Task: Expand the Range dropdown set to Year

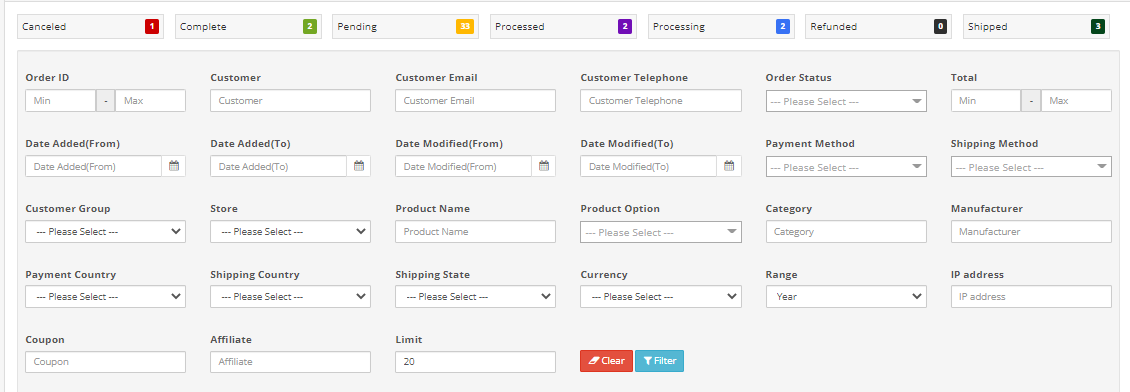Action: 846,296
